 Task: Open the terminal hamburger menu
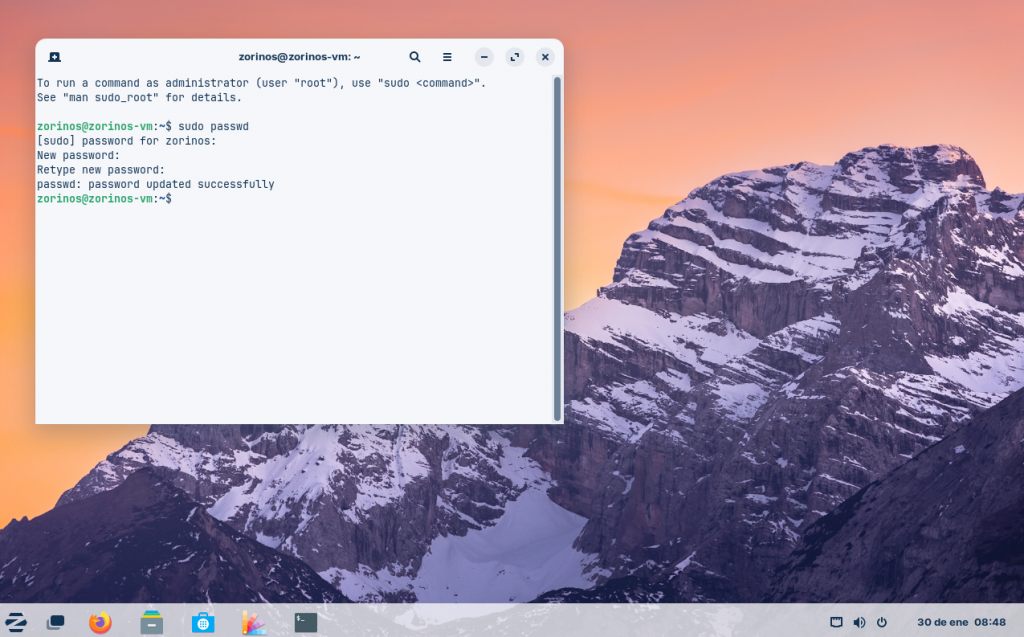point(447,57)
